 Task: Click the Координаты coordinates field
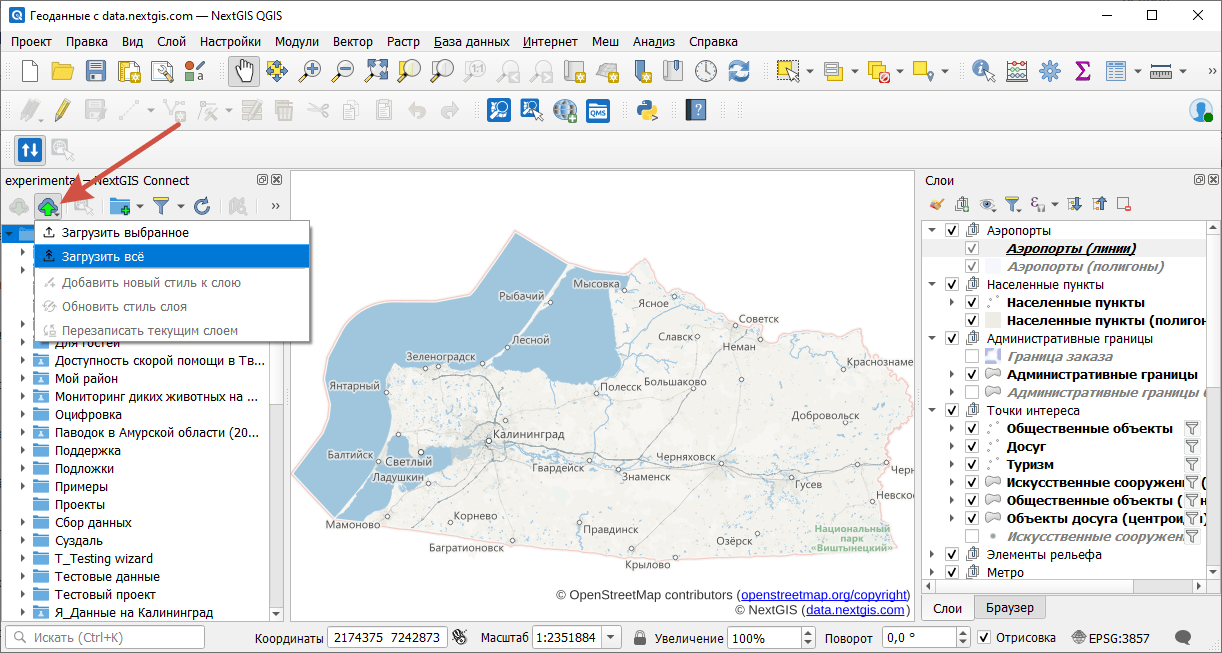tap(388, 638)
